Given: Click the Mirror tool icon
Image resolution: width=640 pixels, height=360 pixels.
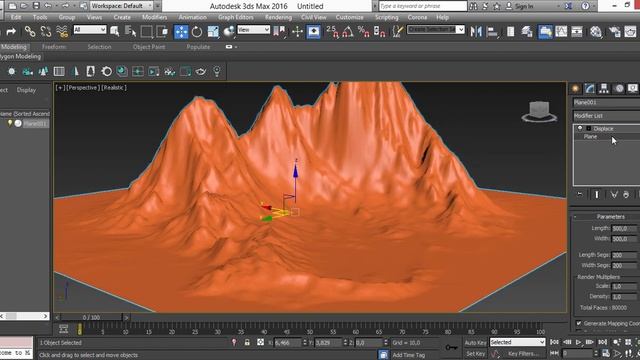Looking at the screenshot, I should pyautogui.click(x=476, y=31).
